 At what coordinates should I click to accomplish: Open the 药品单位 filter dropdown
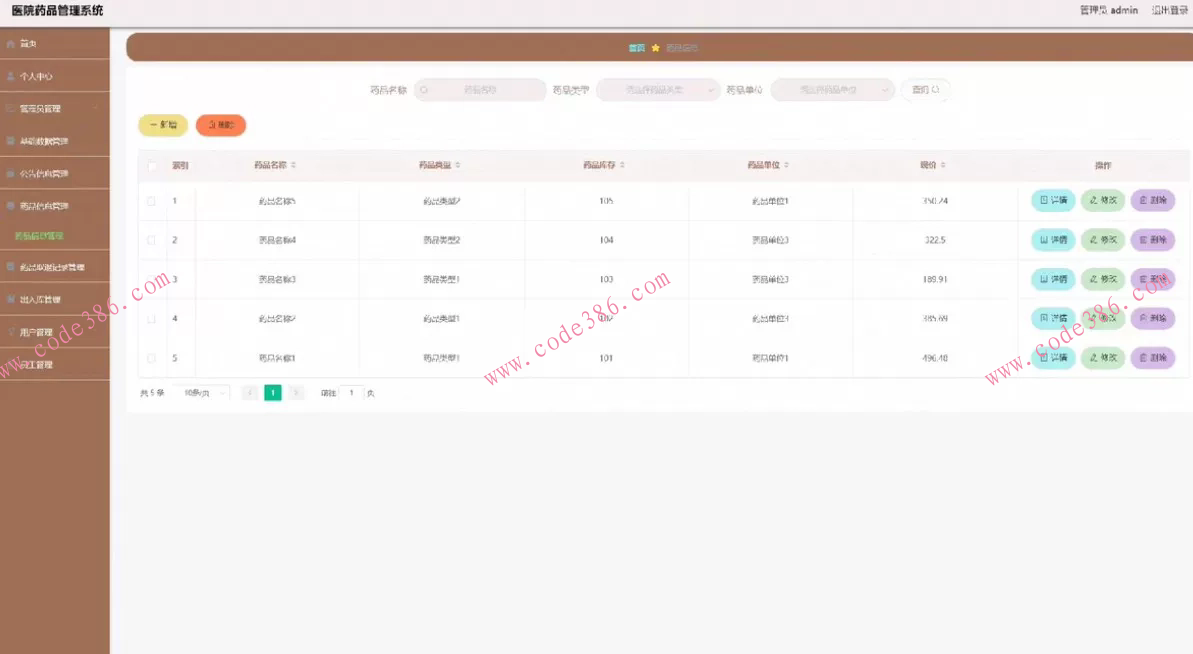[x=832, y=90]
